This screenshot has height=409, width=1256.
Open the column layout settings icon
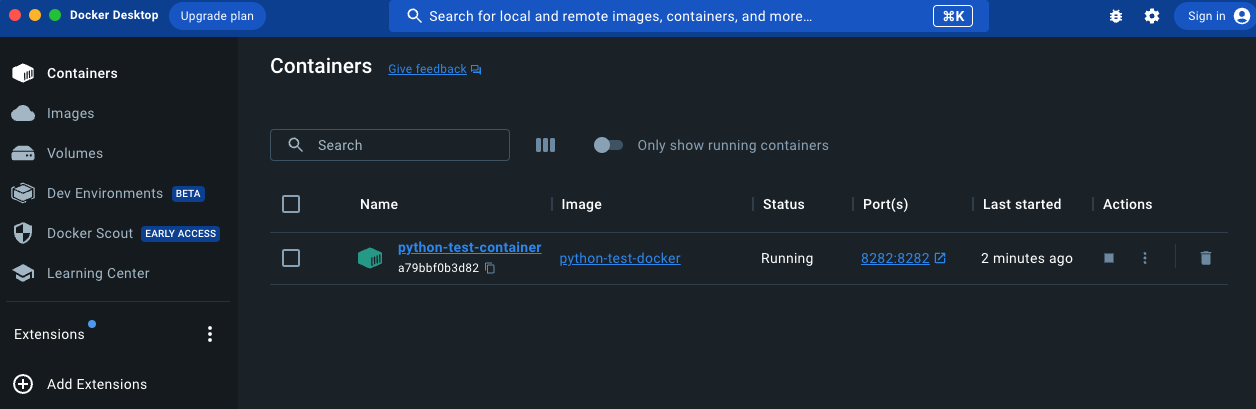(545, 145)
